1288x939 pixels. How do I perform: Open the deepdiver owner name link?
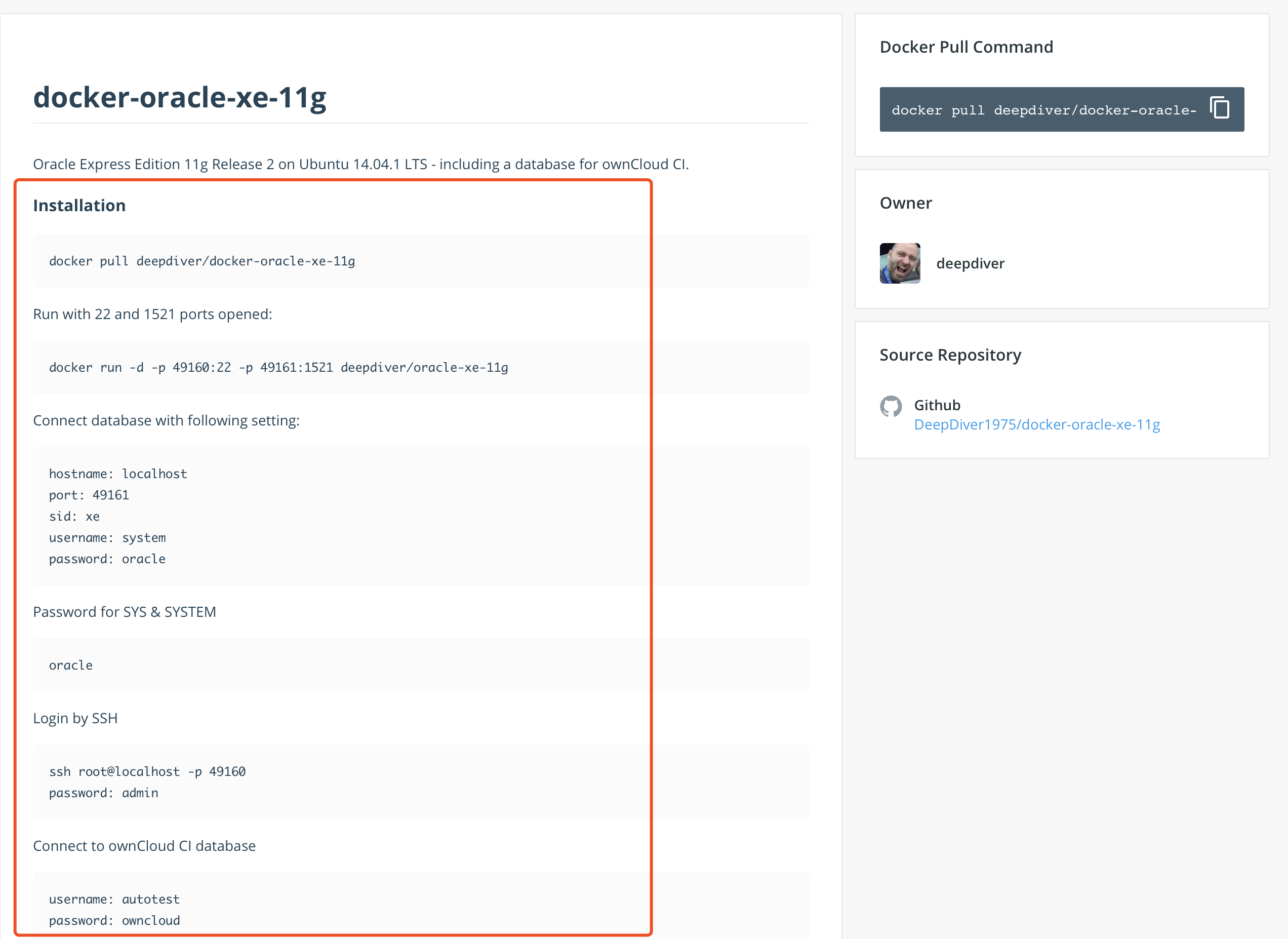pyautogui.click(x=971, y=263)
